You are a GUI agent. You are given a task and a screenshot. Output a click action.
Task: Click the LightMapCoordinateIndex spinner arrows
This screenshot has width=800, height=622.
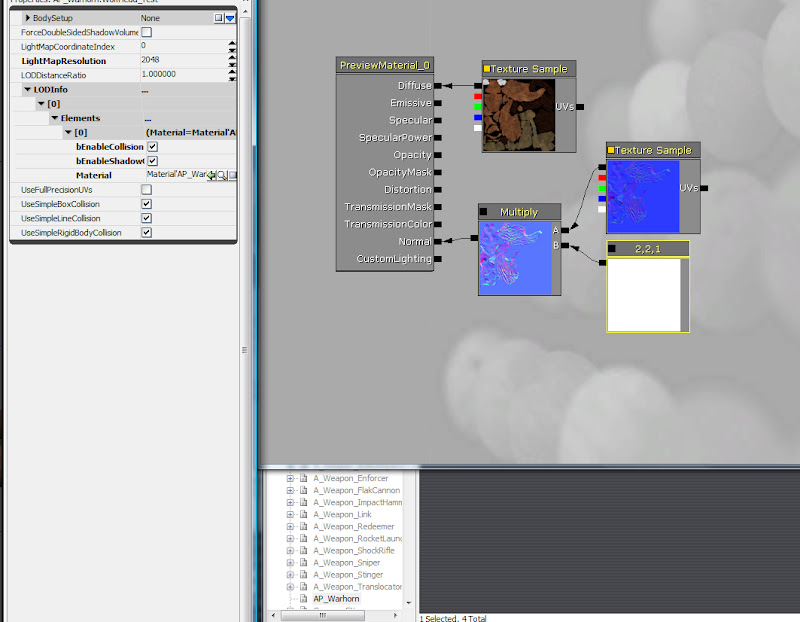click(x=232, y=46)
